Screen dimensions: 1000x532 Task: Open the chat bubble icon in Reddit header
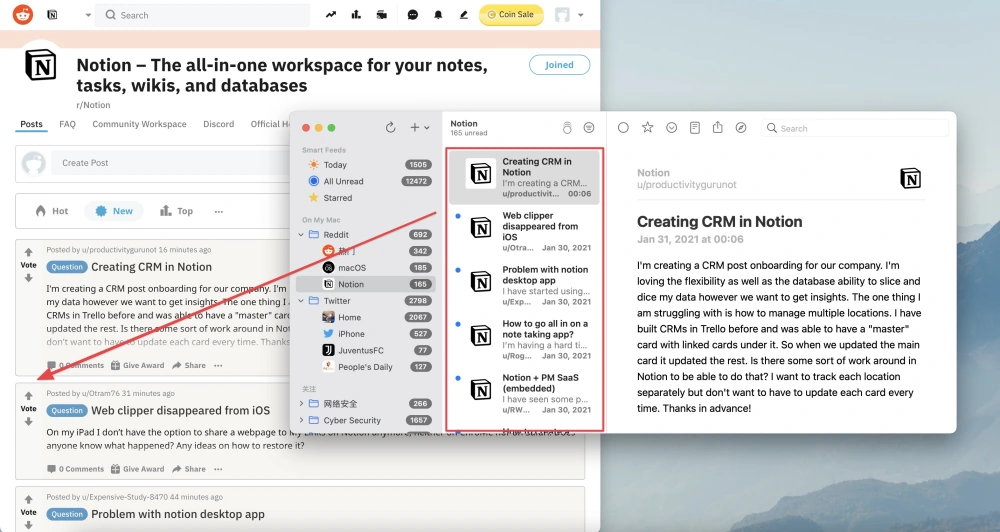pos(413,15)
